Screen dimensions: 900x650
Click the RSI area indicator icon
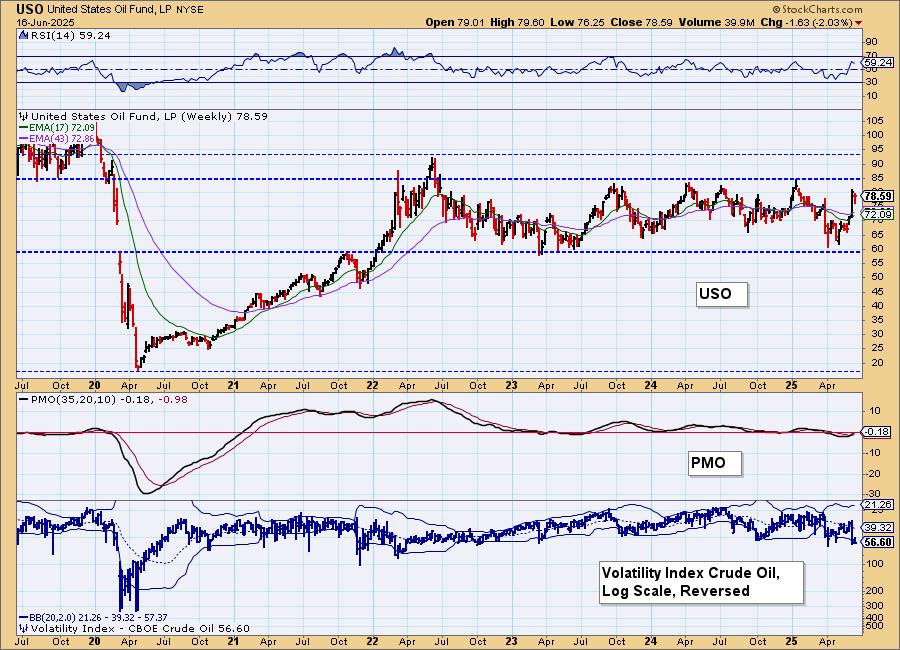(23, 35)
